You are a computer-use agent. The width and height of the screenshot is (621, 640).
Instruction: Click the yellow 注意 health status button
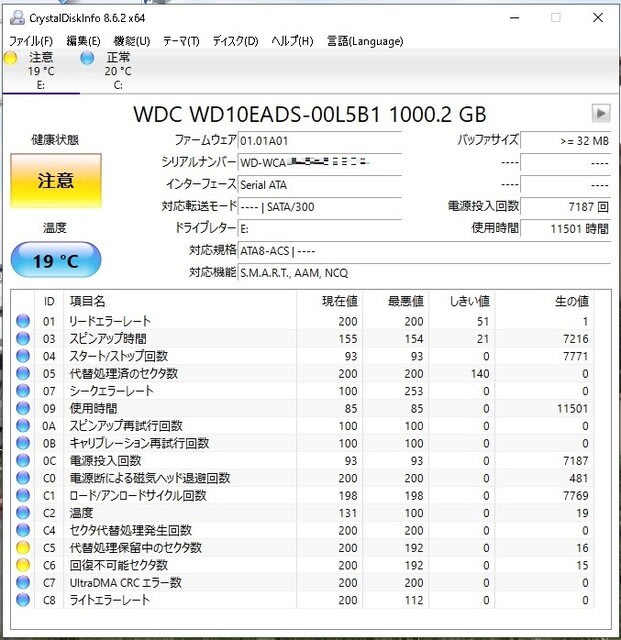point(56,180)
